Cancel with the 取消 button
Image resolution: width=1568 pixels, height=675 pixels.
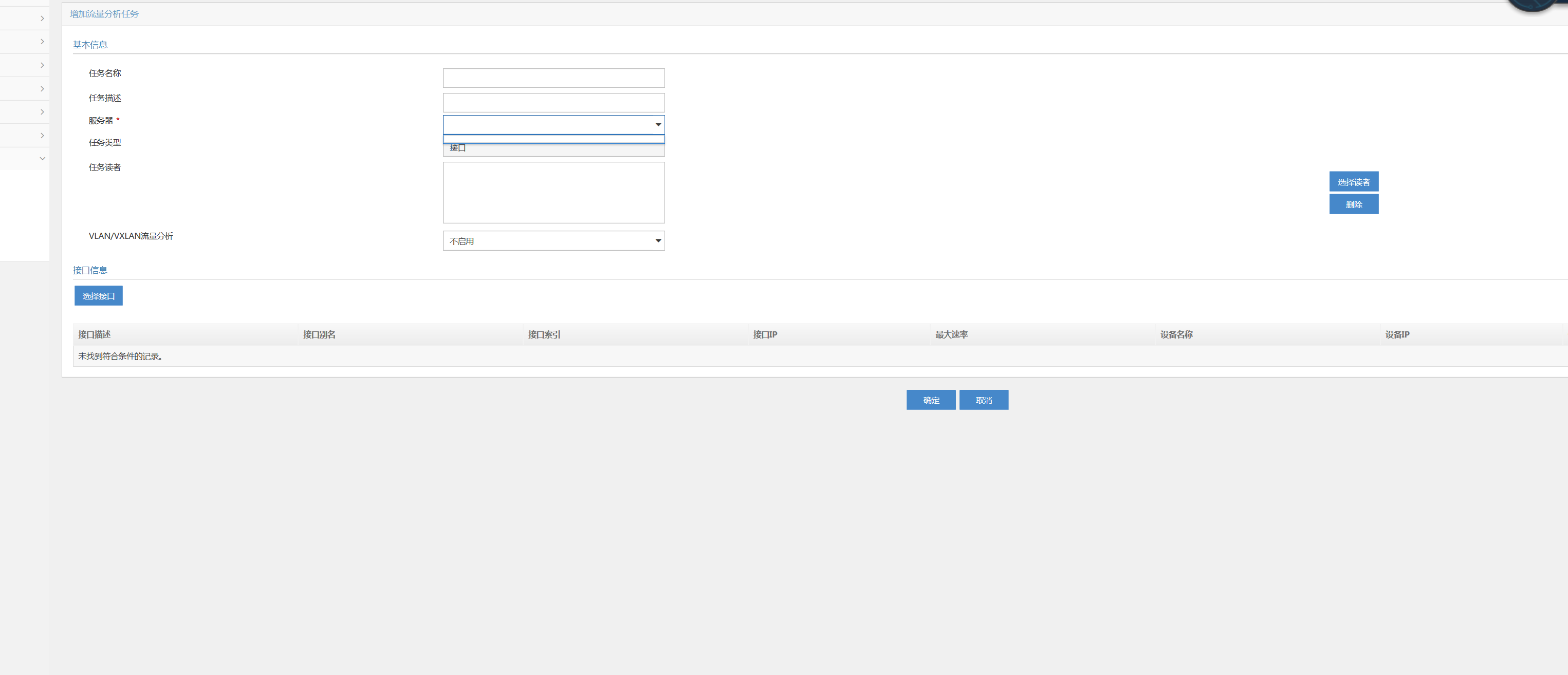(x=984, y=400)
